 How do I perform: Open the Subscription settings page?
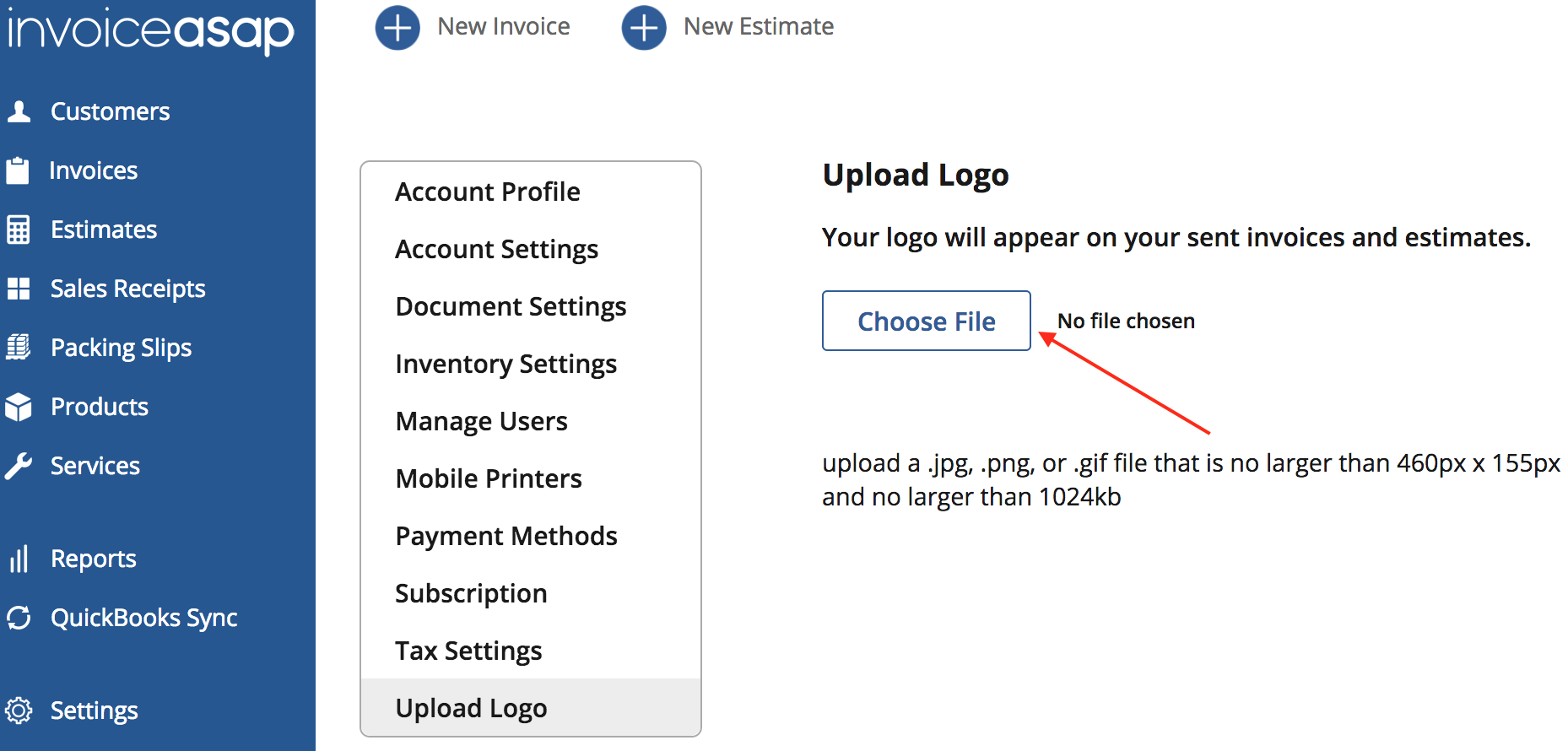tap(471, 593)
